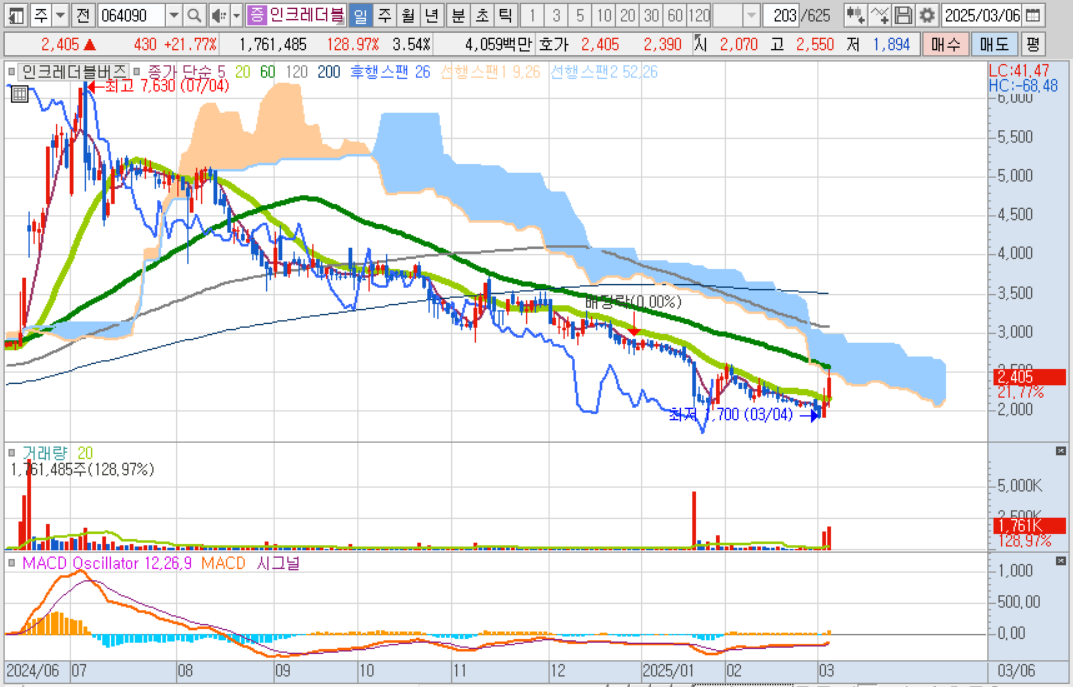Click the 선행스팬2 52,26 legend label
1073x687 pixels.
pos(604,71)
